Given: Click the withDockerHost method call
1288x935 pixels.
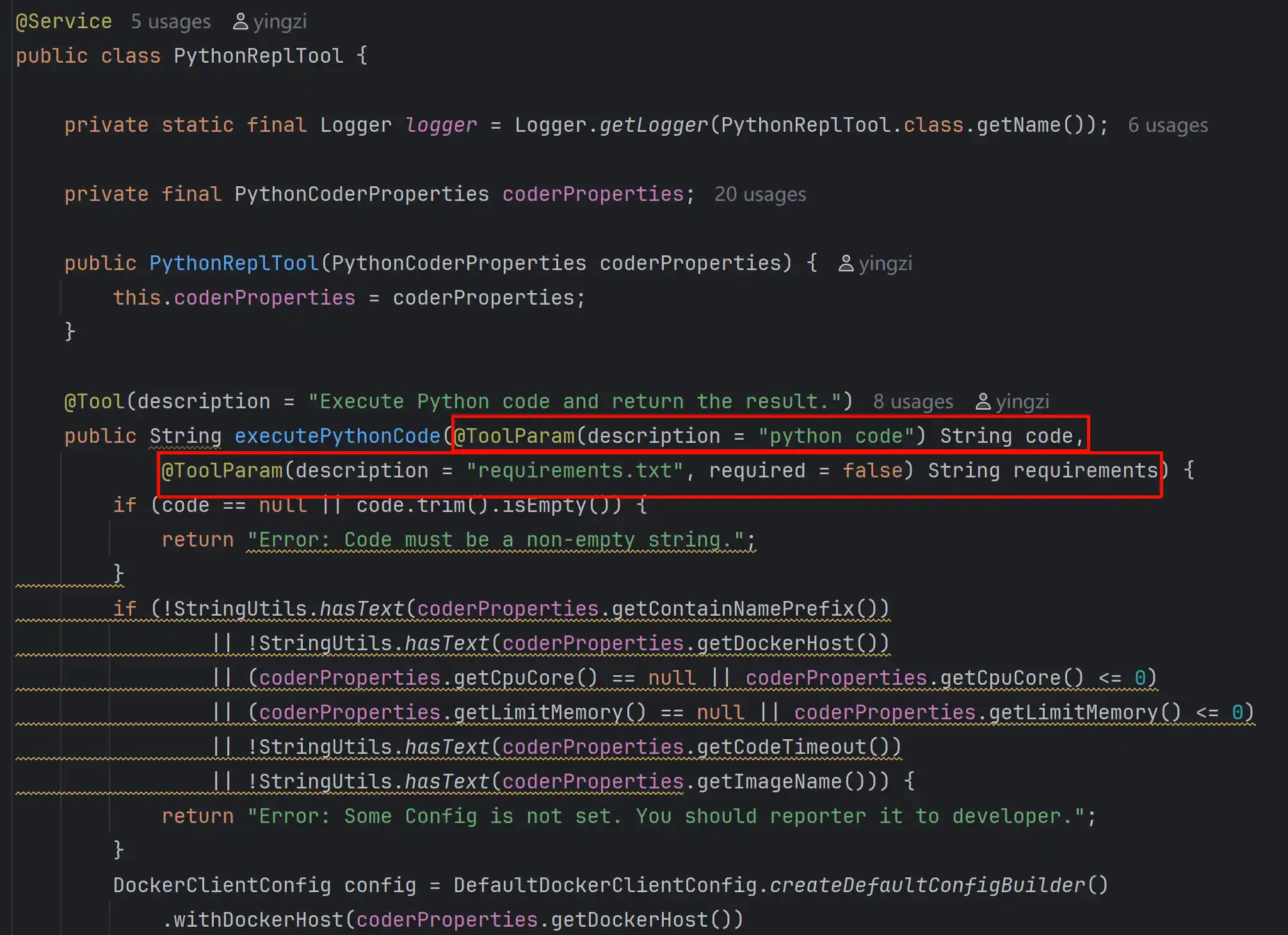Looking at the screenshot, I should 259,920.
